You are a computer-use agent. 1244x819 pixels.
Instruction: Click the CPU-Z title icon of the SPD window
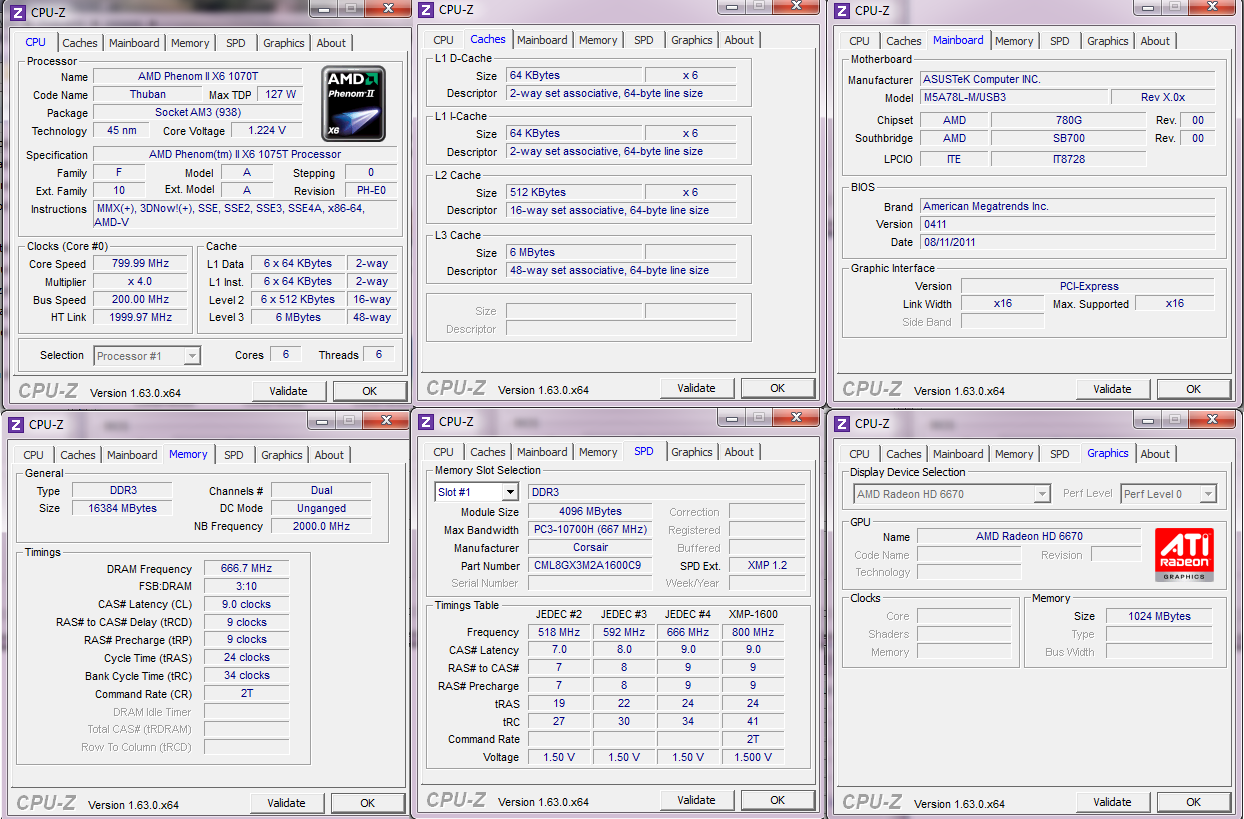(425, 421)
